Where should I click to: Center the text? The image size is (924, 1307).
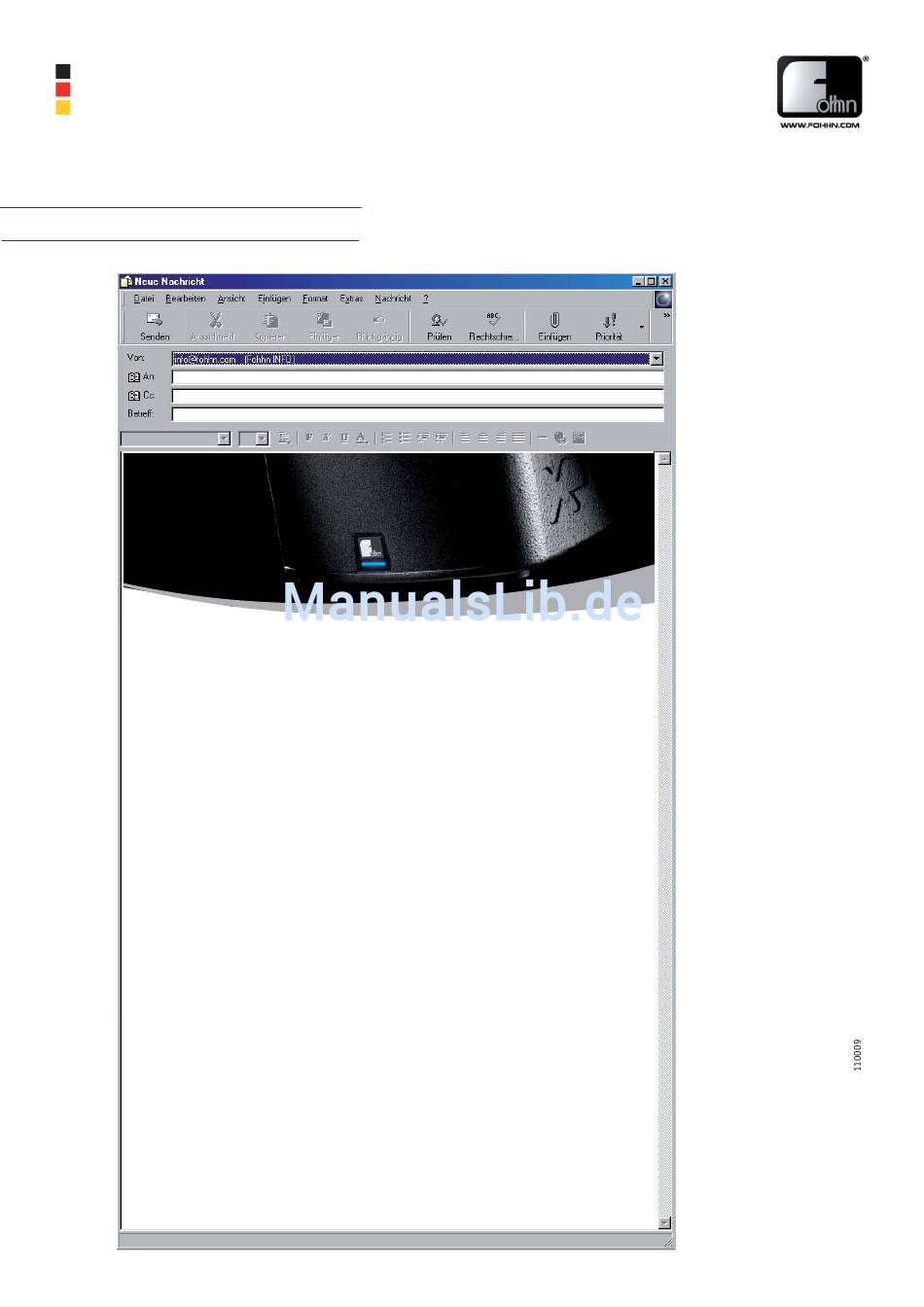[483, 439]
